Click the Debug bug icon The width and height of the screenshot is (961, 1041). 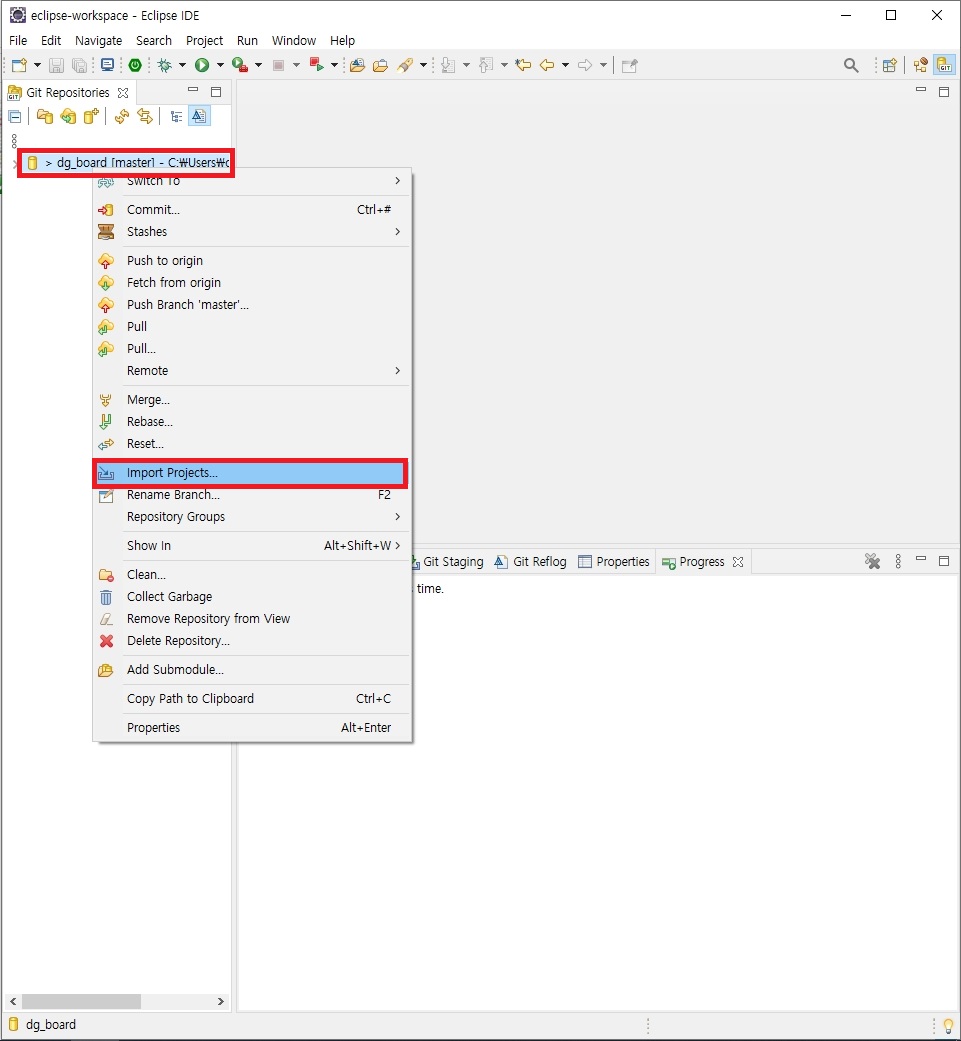[x=165, y=65]
